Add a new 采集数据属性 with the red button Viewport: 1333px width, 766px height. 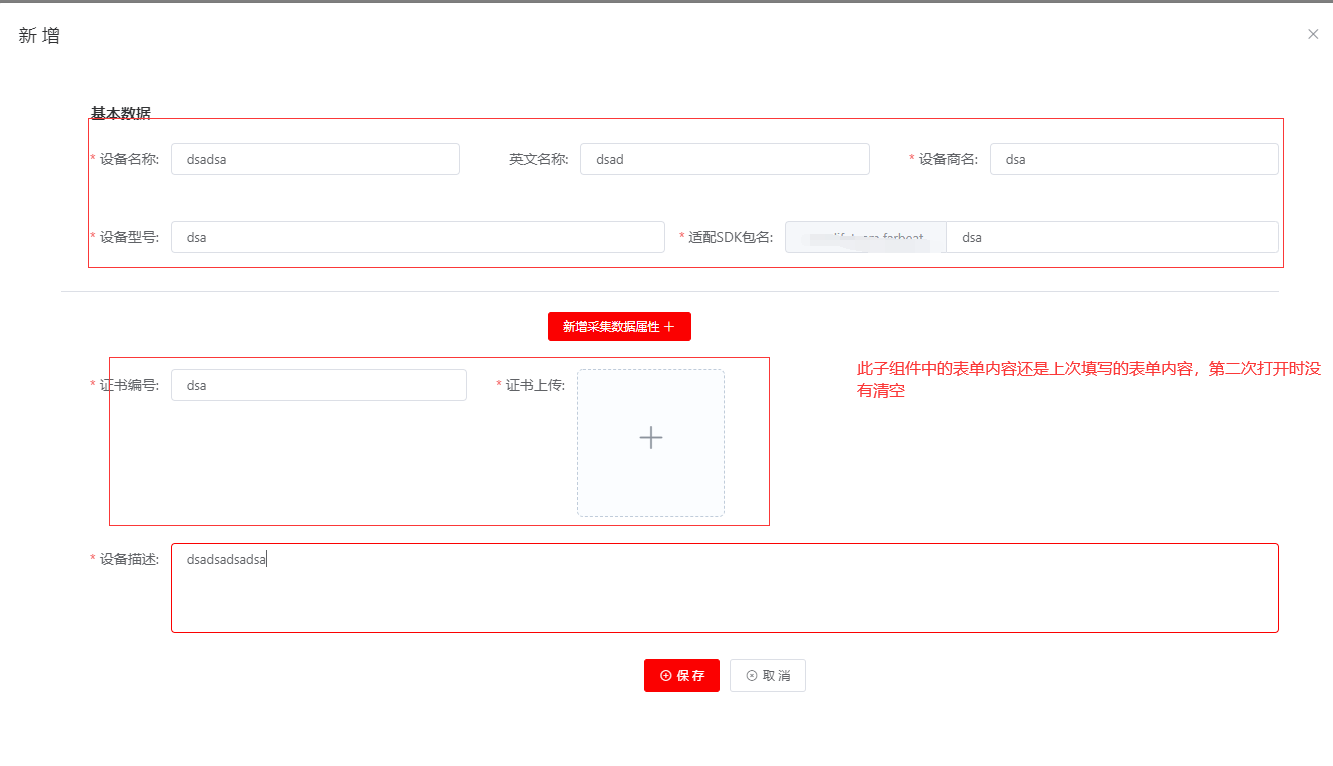tap(619, 326)
